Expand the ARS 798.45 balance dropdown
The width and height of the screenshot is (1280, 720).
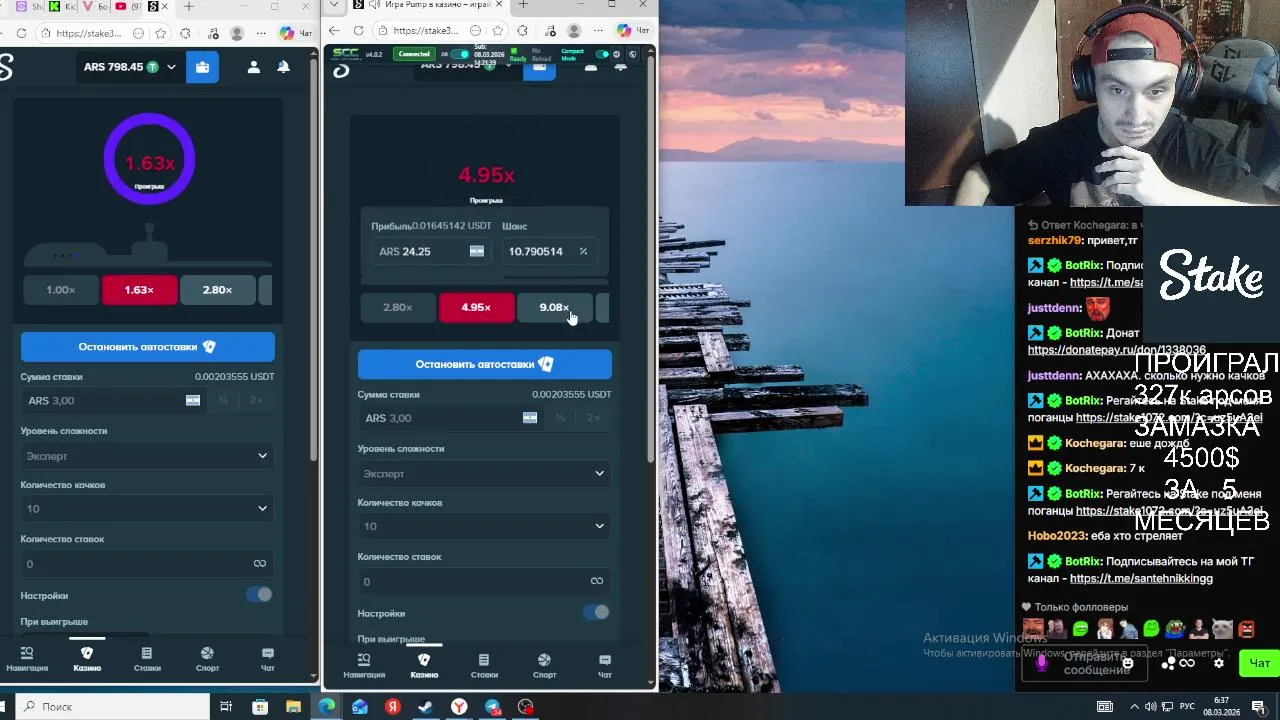130,67
